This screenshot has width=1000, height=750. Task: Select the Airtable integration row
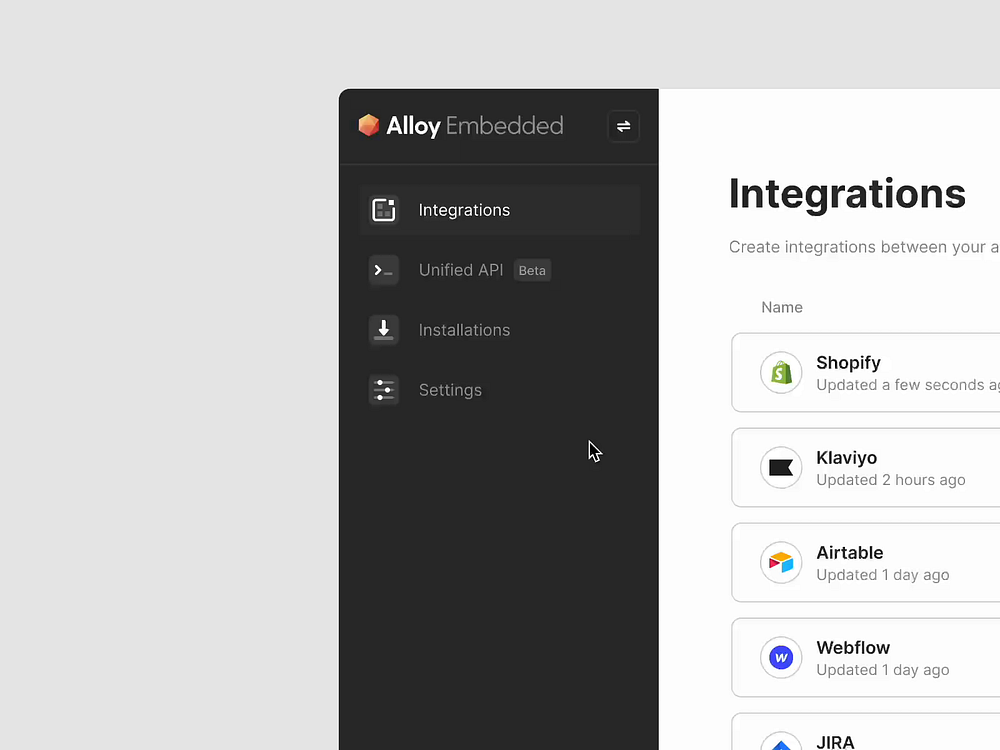[880, 562]
